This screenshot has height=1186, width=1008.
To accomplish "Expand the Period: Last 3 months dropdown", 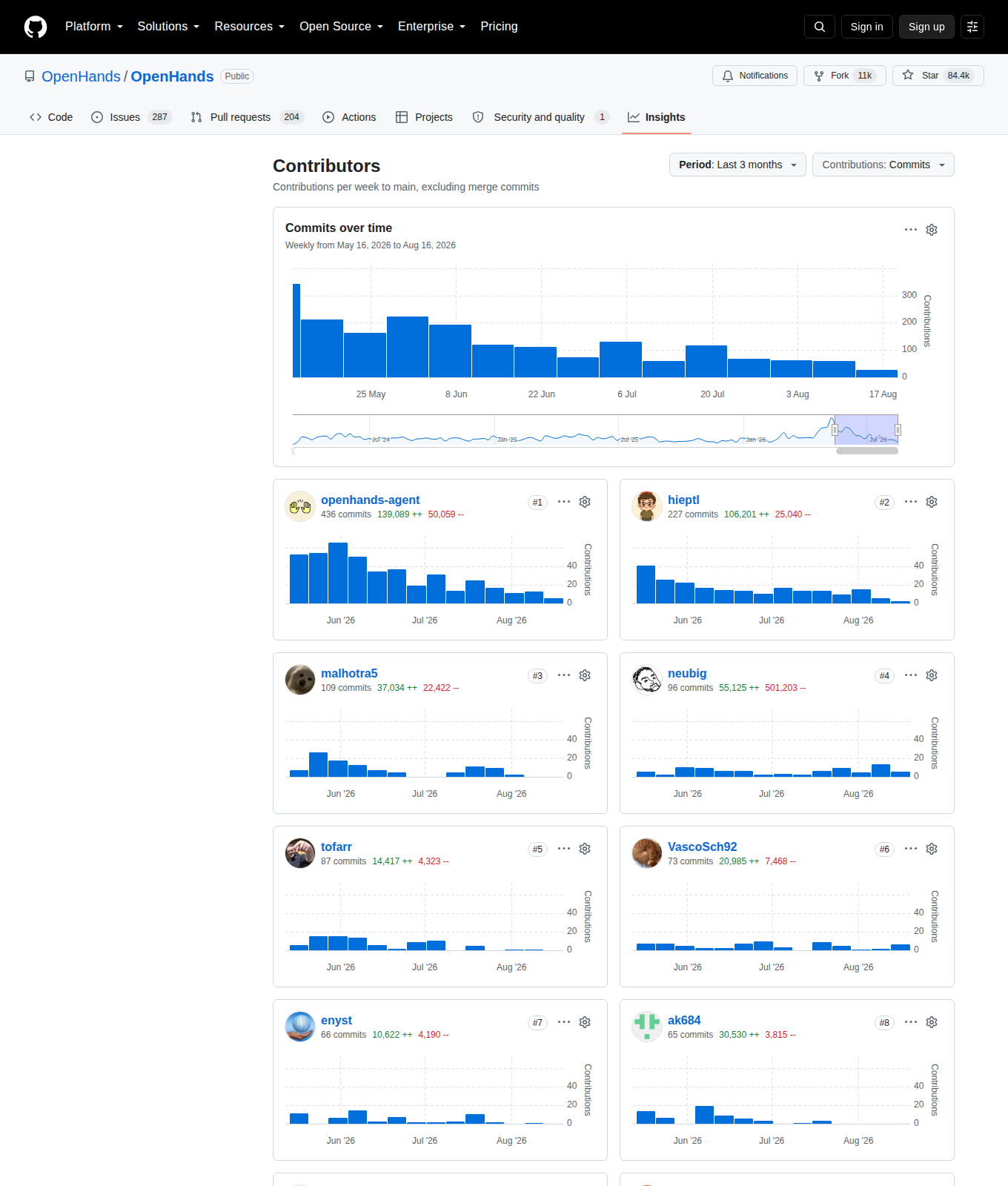I will click(737, 165).
